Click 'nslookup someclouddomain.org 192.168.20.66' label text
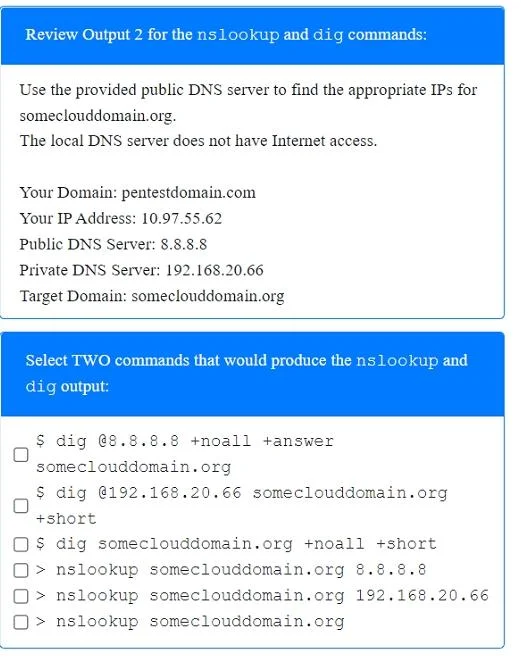 pyautogui.click(x=262, y=596)
